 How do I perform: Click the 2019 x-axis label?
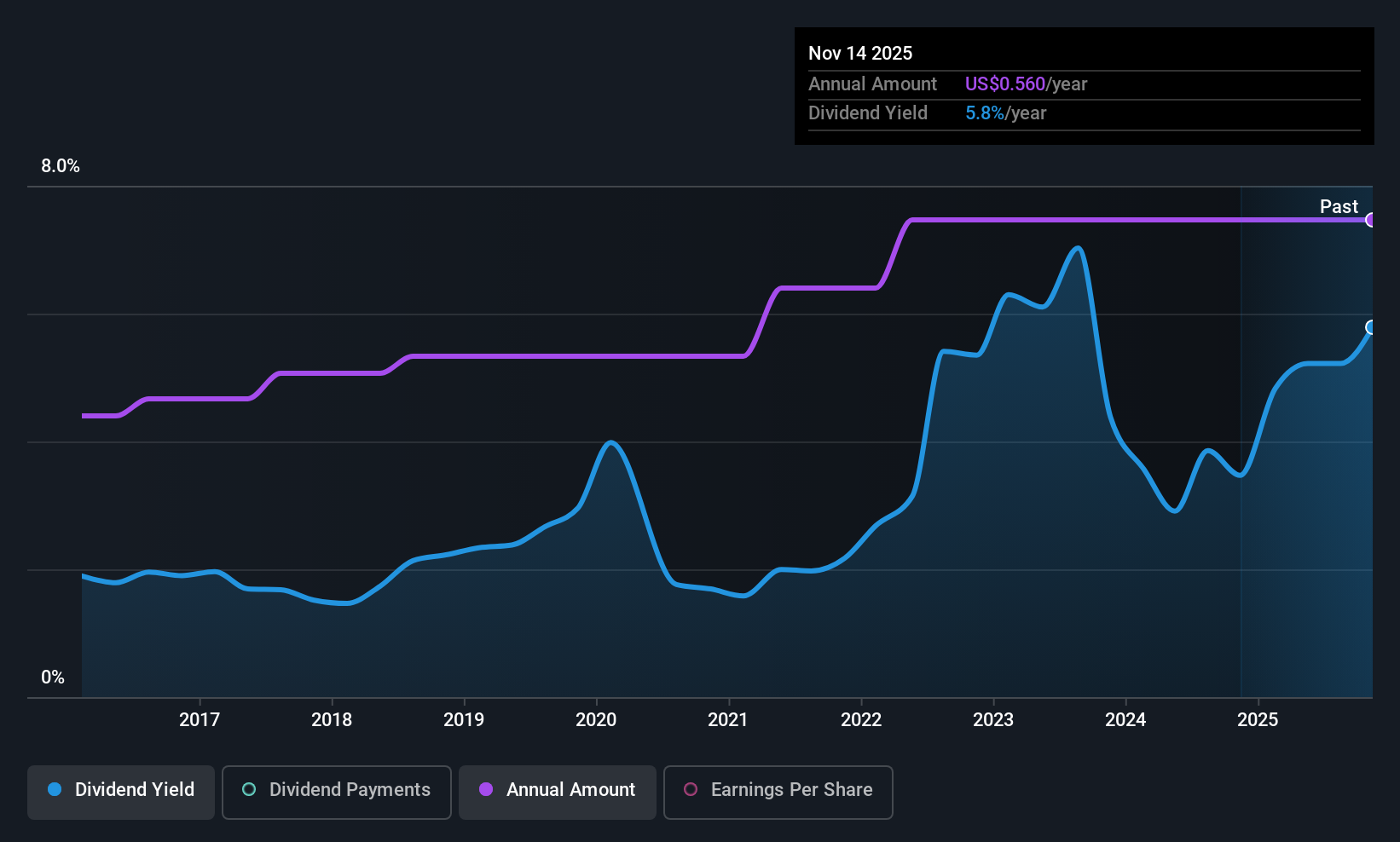click(x=464, y=719)
